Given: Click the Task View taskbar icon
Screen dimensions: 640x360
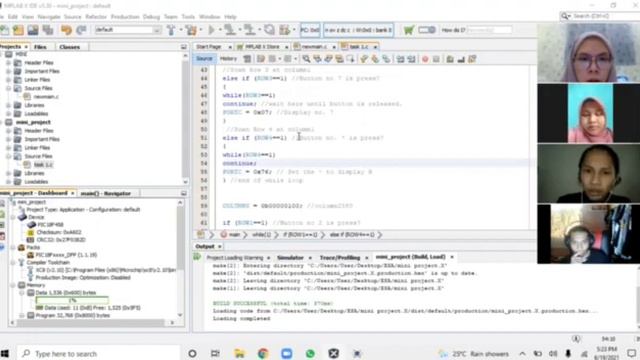Looking at the screenshot, I should point(216,353).
